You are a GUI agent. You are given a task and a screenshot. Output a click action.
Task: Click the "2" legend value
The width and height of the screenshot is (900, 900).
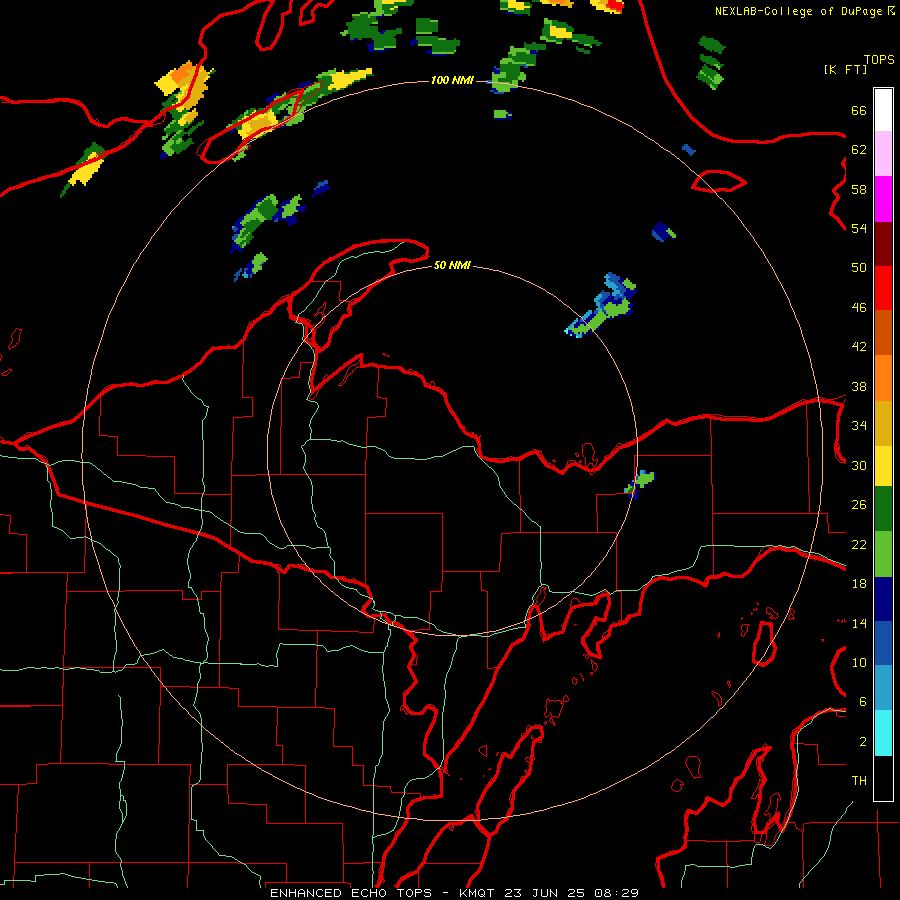tap(863, 742)
